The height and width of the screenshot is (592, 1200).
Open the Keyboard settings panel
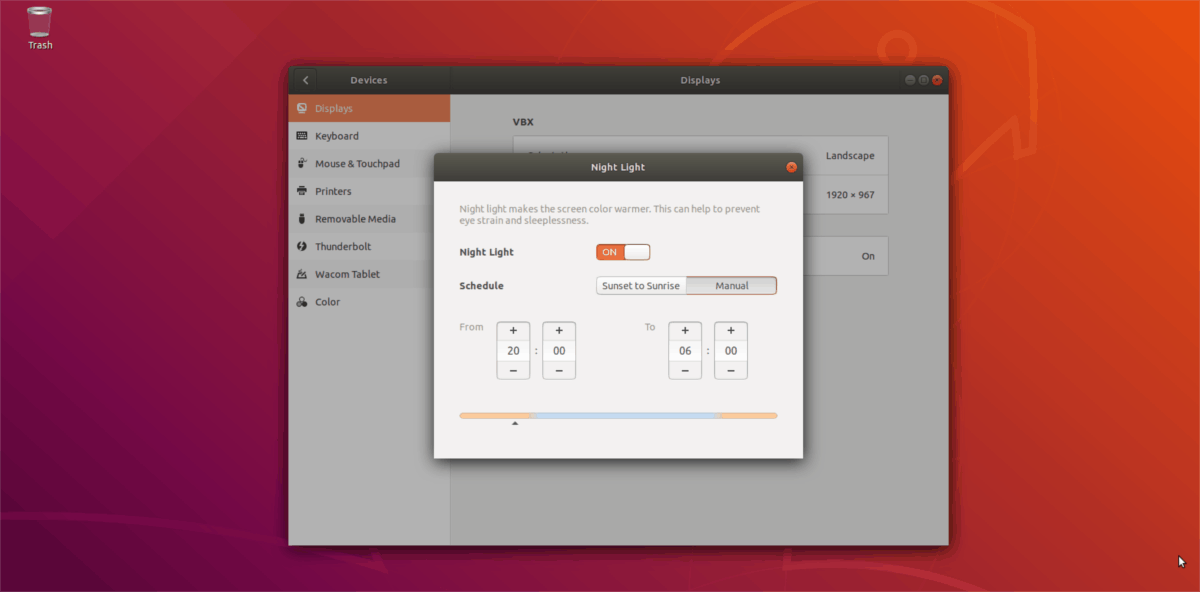click(369, 136)
